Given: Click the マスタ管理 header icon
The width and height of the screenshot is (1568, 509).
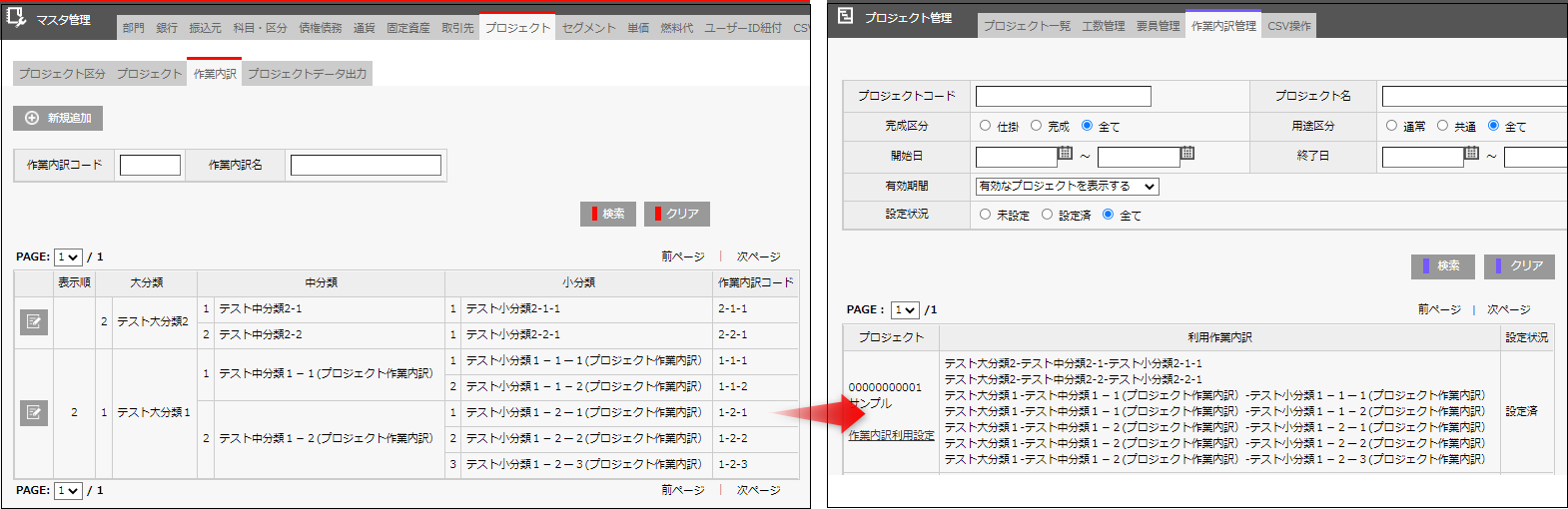Looking at the screenshot, I should [x=17, y=18].
